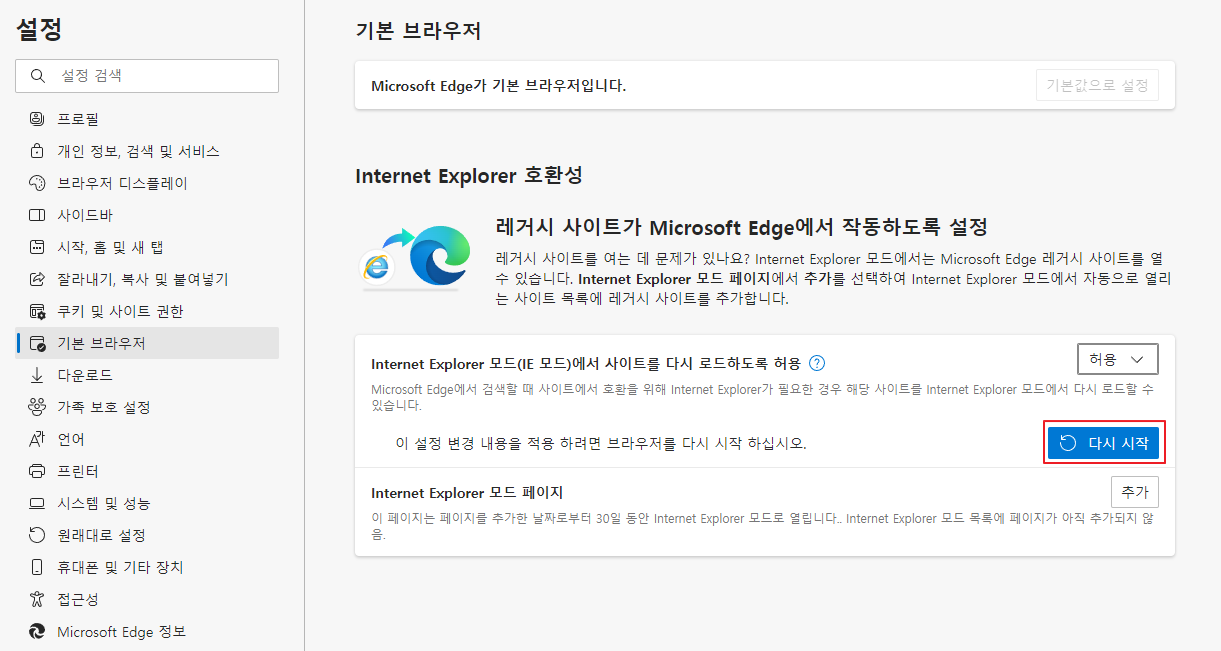Image resolution: width=1221 pixels, height=651 pixels.
Task: Click the 'Internet Explorer 모드 페이지' heading text
Action: click(x=467, y=493)
